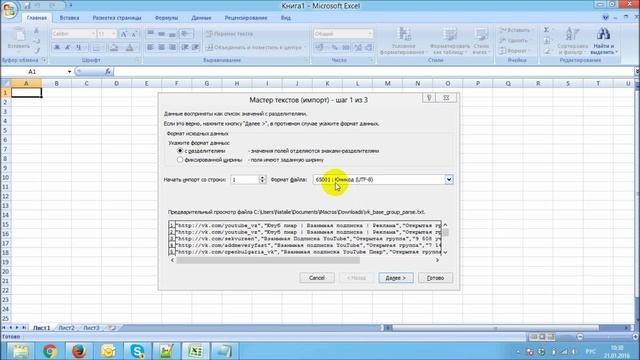Image resolution: width=640 pixels, height=360 pixels.
Task: Select the 'с разделителями' delimited radio button
Action: point(180,151)
